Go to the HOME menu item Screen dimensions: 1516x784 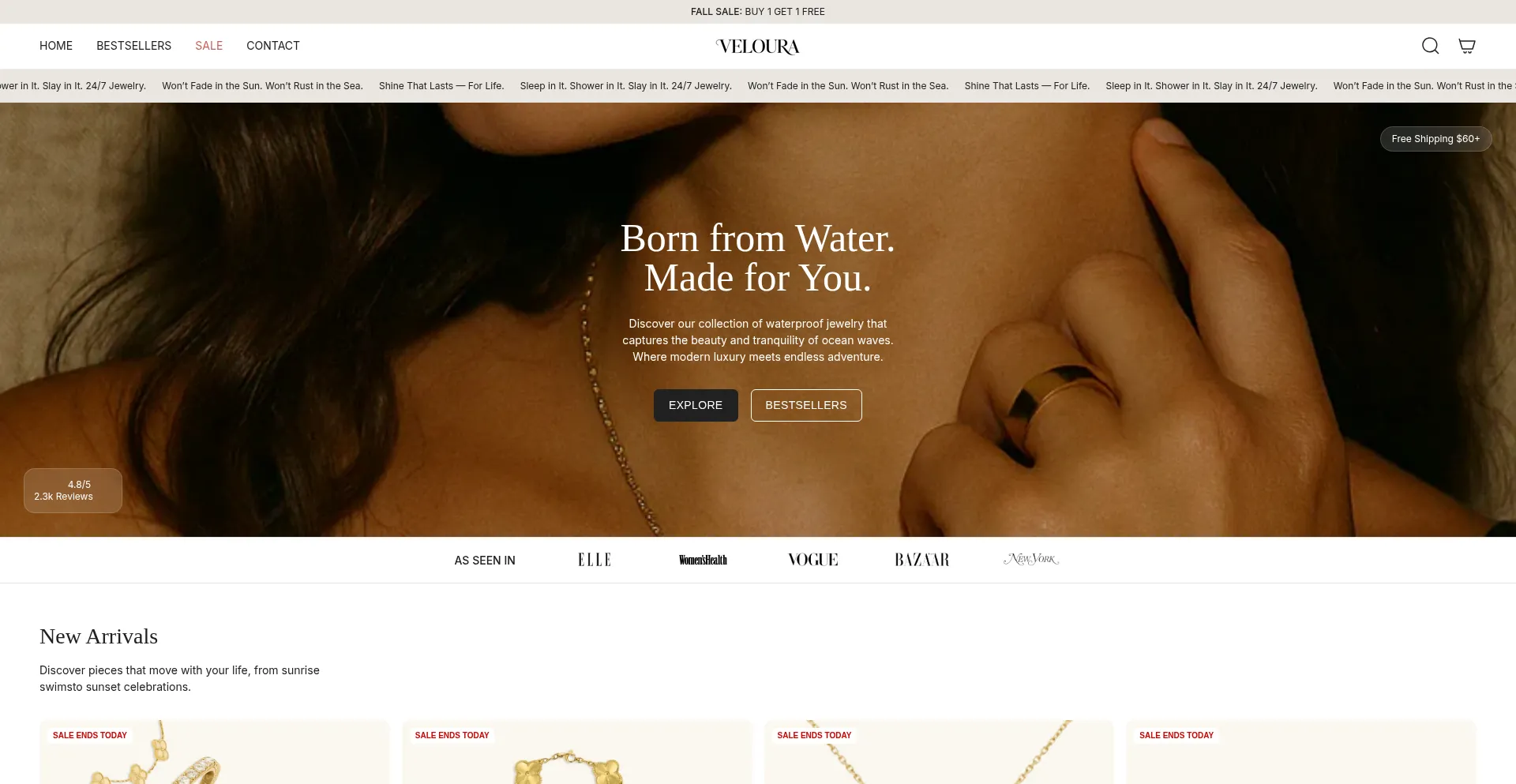point(56,46)
